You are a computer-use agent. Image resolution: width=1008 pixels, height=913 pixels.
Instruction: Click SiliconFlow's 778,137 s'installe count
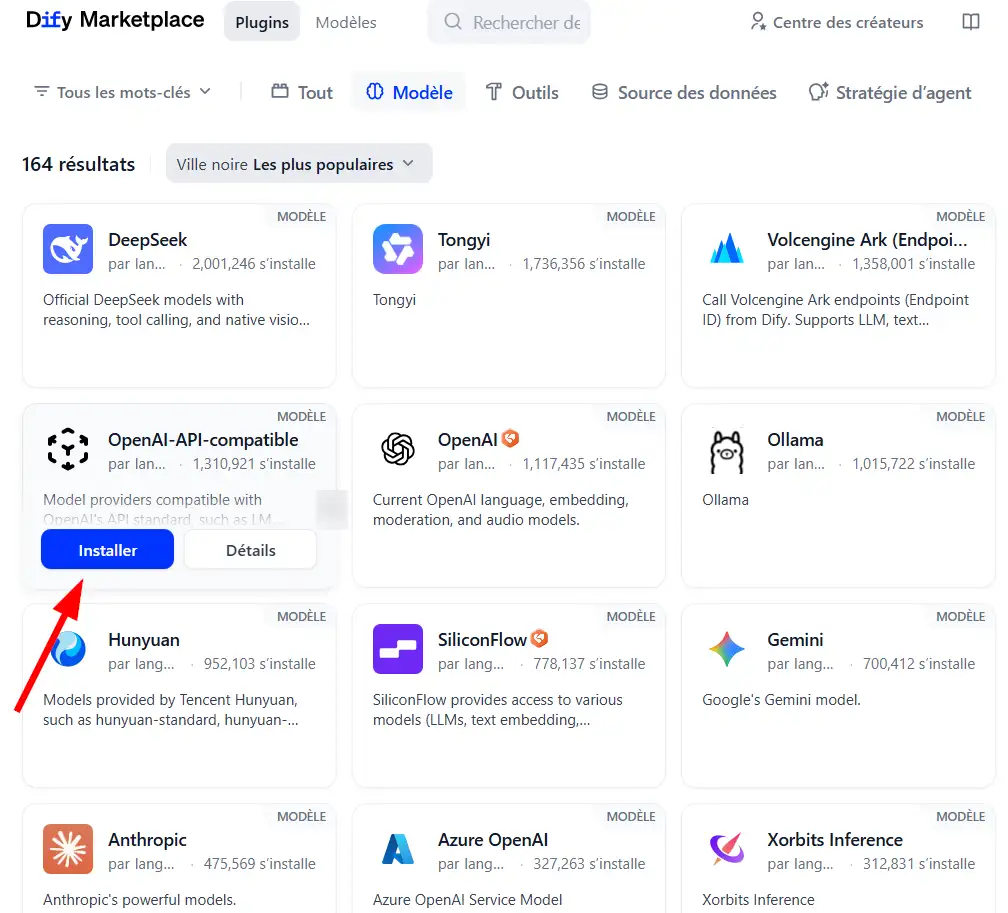[589, 664]
